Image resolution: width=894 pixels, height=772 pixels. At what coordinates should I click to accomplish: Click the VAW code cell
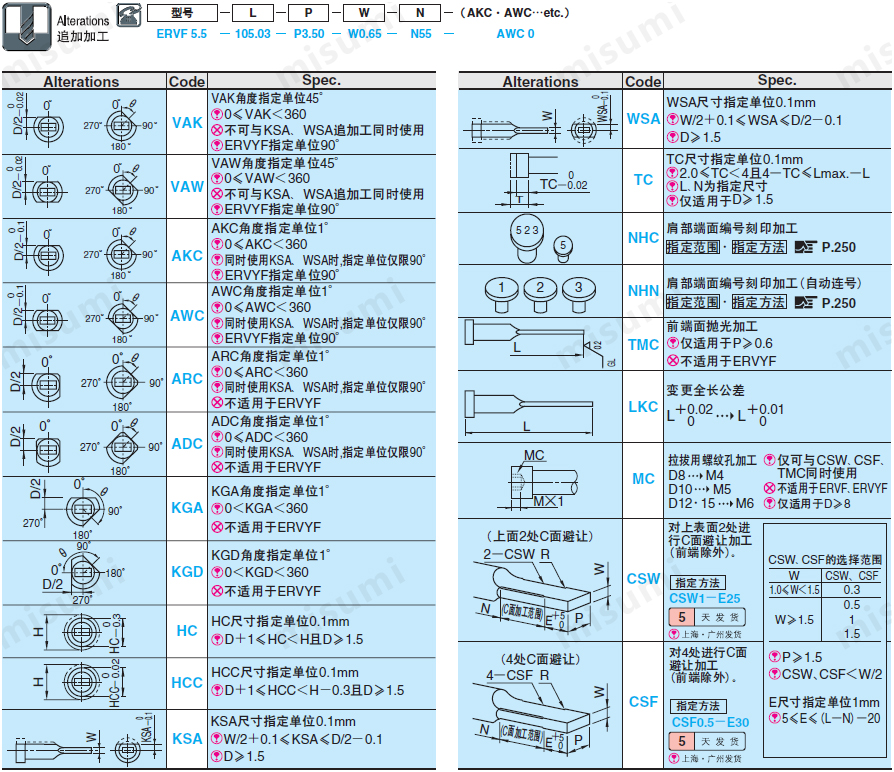[x=187, y=186]
